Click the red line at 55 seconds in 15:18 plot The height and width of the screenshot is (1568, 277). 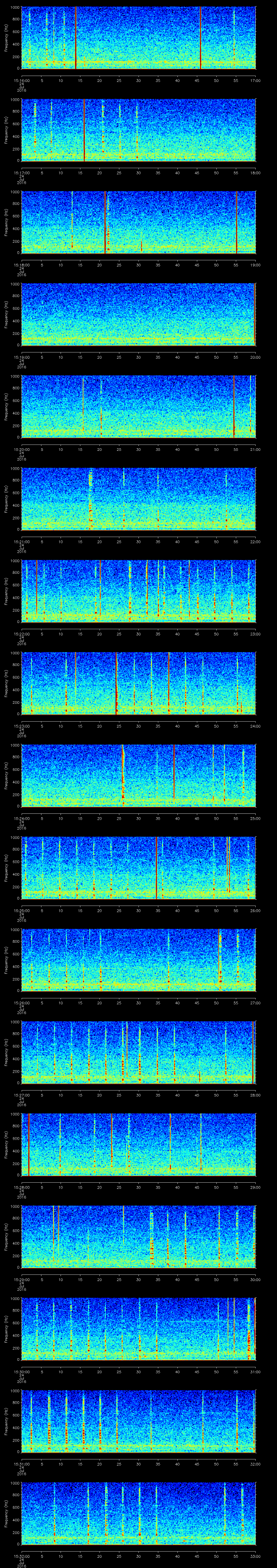(x=236, y=222)
